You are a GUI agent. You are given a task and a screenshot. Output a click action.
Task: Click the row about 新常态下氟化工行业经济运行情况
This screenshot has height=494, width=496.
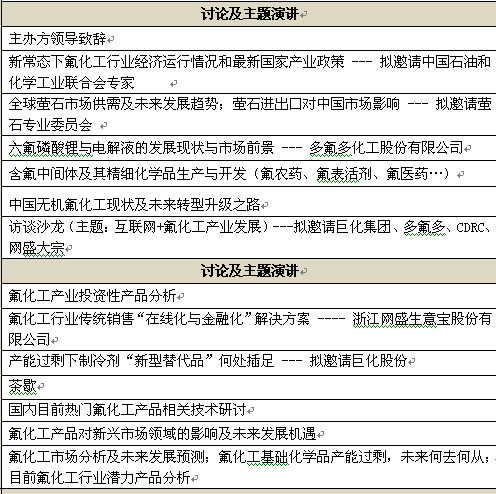click(249, 72)
